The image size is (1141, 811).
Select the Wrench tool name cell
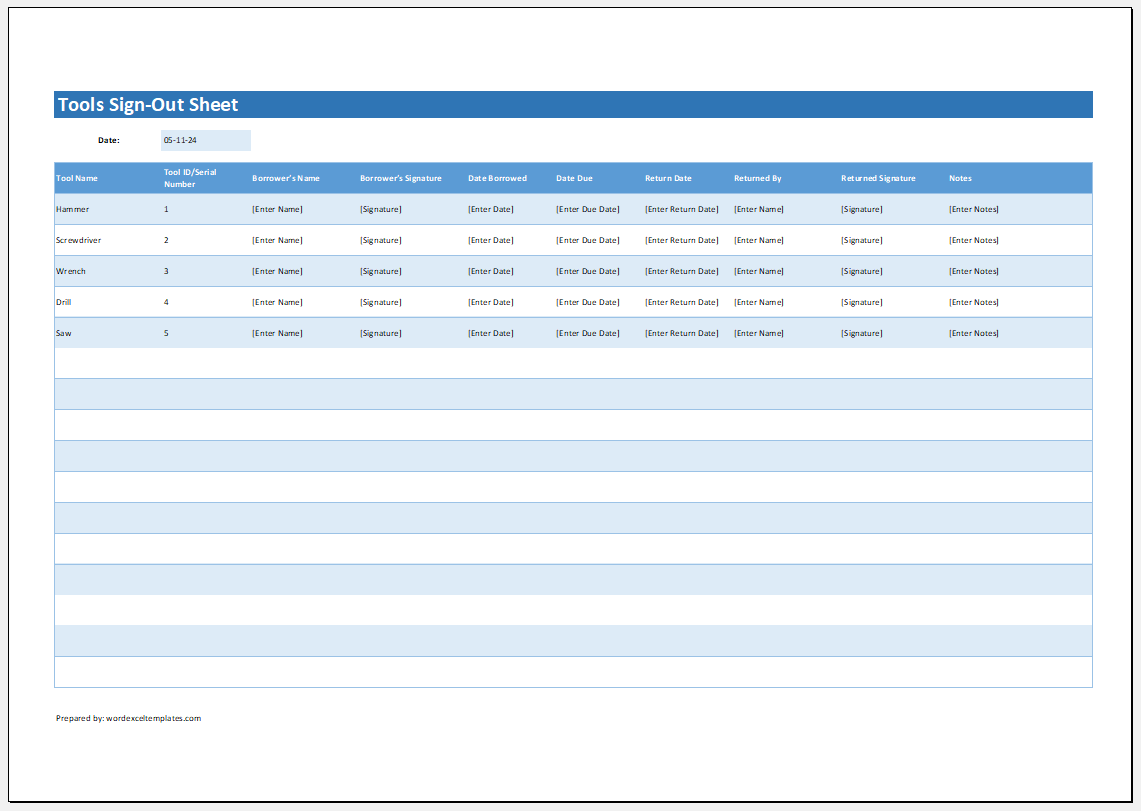(x=71, y=271)
